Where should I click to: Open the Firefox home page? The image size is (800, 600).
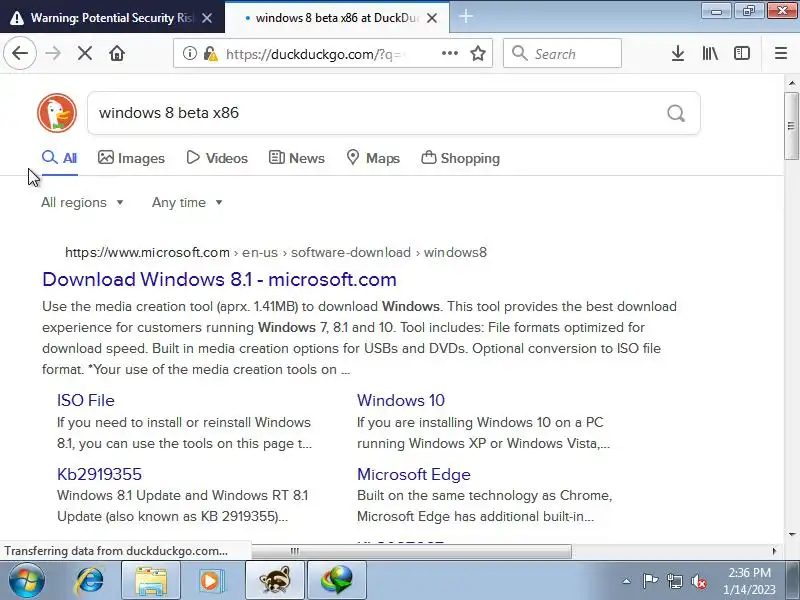(117, 53)
